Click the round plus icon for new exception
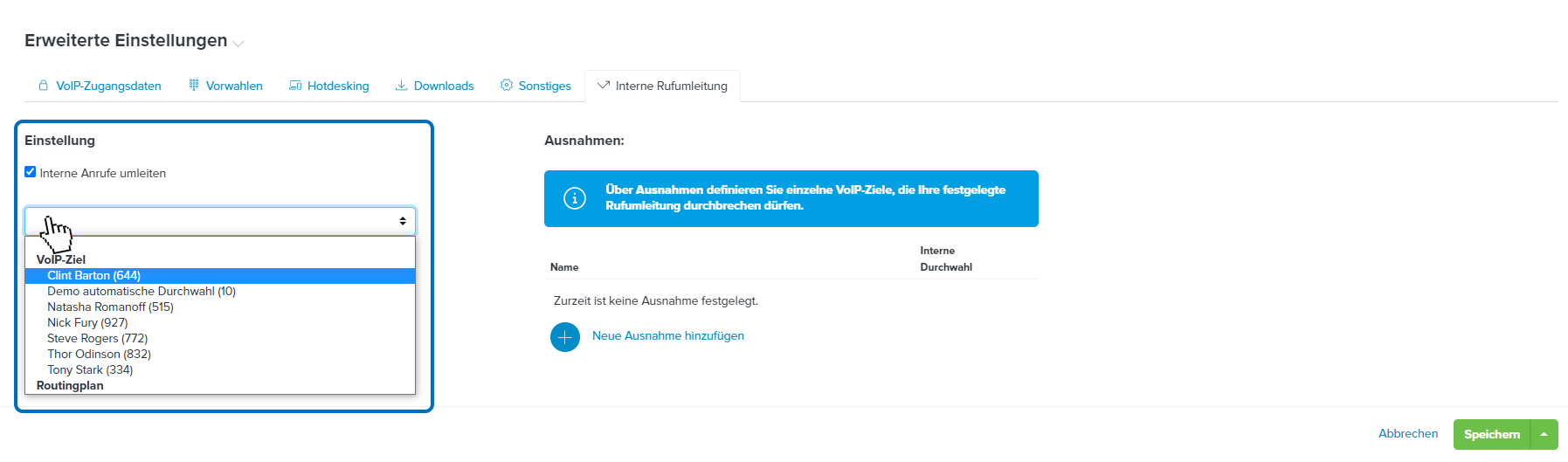The width and height of the screenshot is (1568, 462). point(565,336)
